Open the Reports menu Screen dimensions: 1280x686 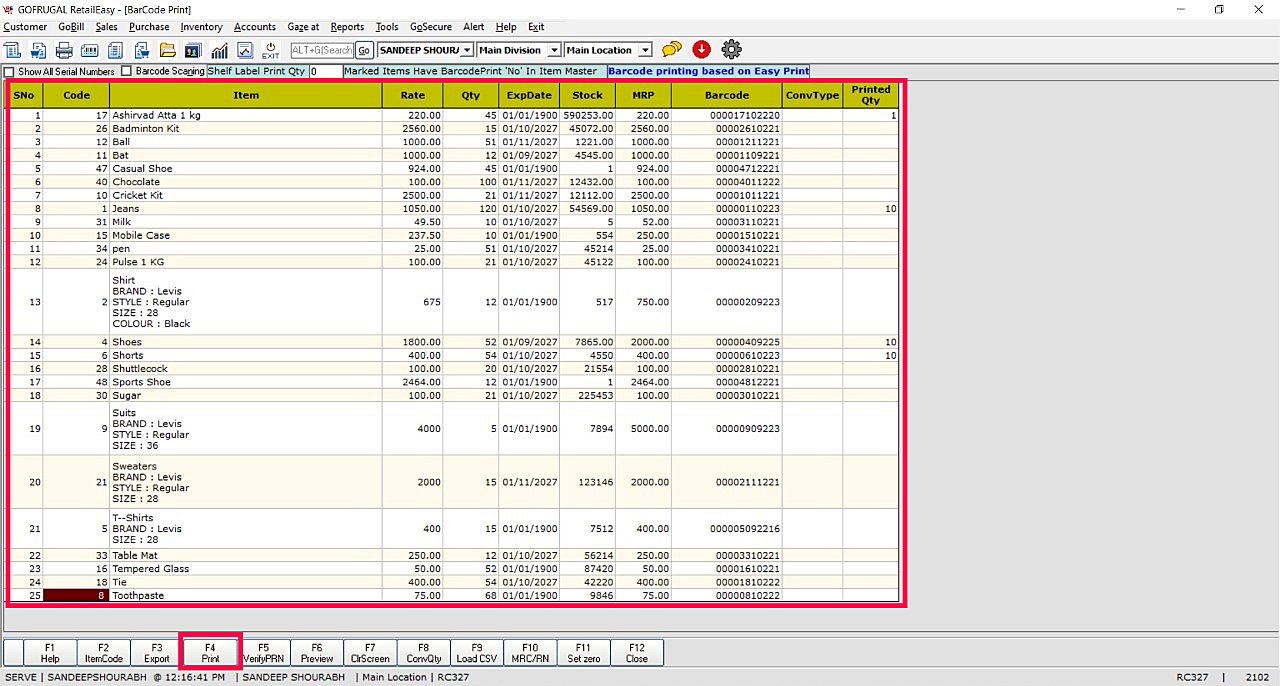click(347, 27)
